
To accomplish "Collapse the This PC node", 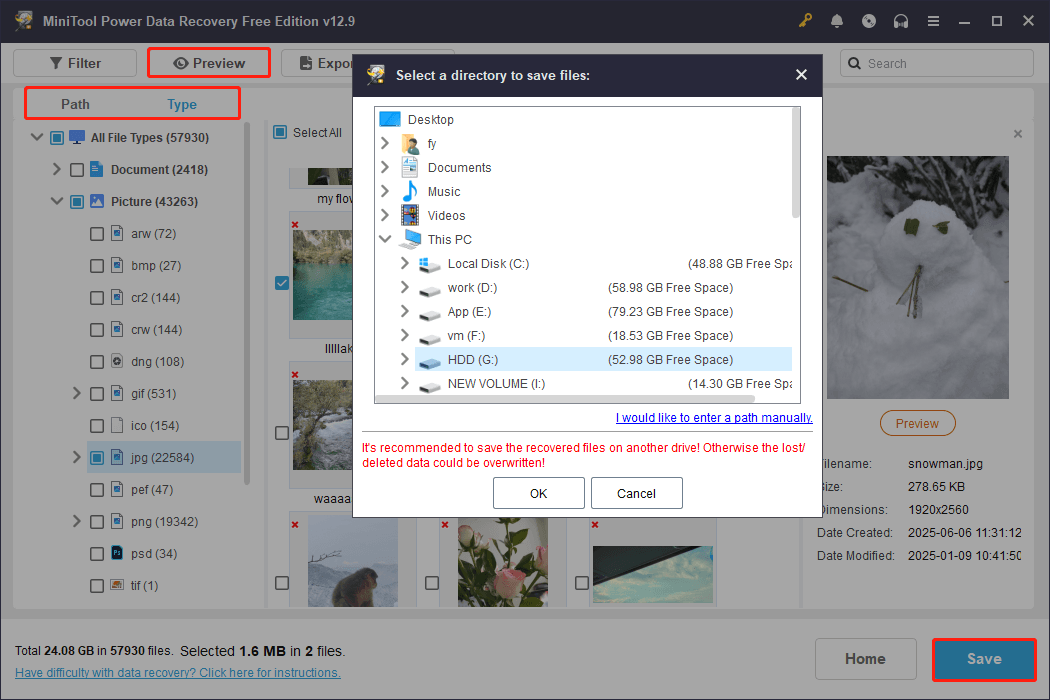I will [x=385, y=239].
